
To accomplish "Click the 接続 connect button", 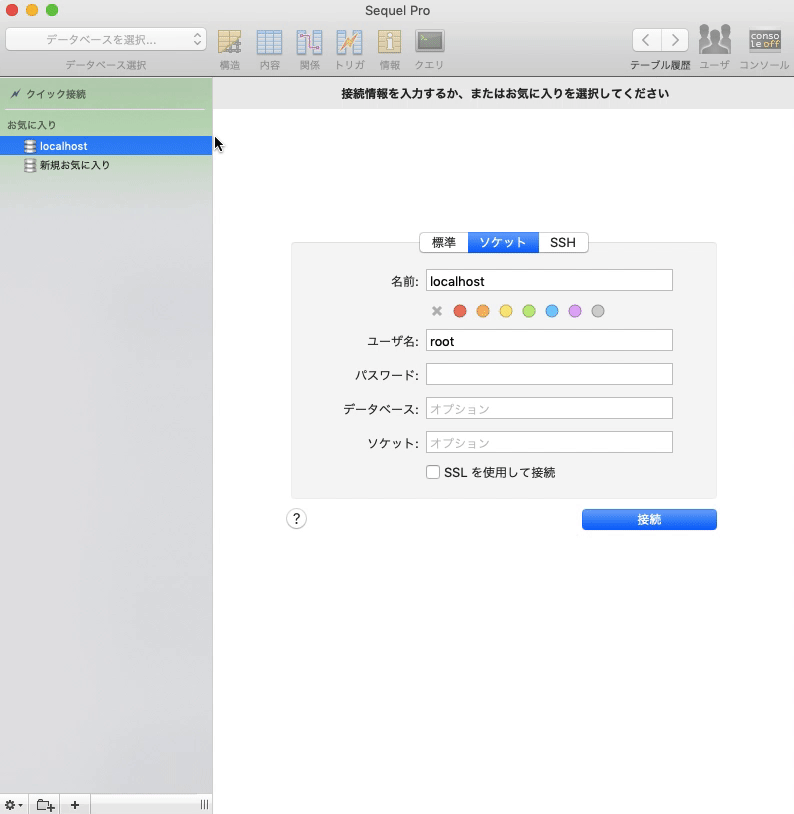I will (x=649, y=520).
